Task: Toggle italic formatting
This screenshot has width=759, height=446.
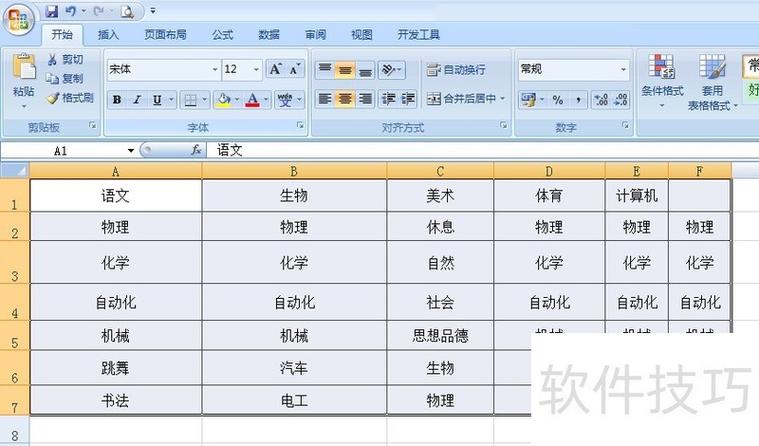Action: [137, 100]
